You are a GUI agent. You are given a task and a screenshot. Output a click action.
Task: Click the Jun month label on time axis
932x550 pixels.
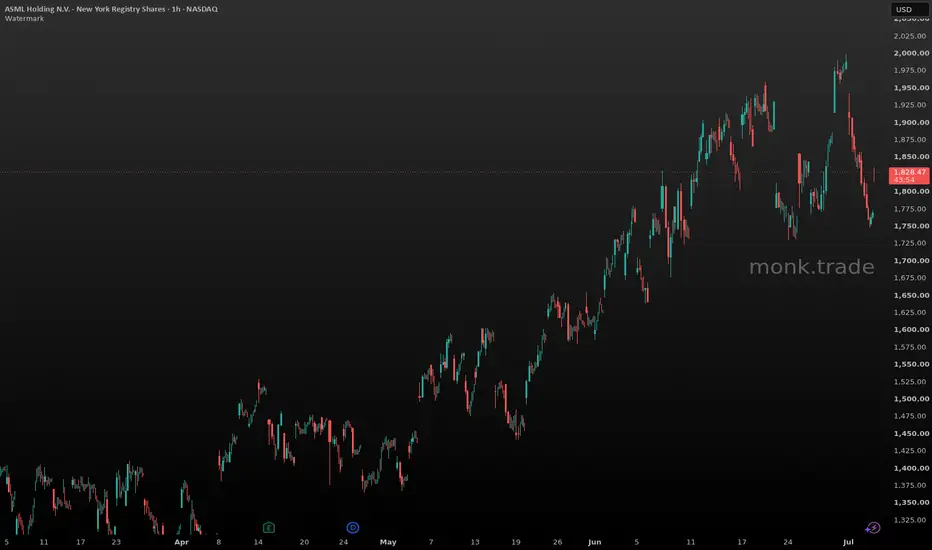(594, 542)
